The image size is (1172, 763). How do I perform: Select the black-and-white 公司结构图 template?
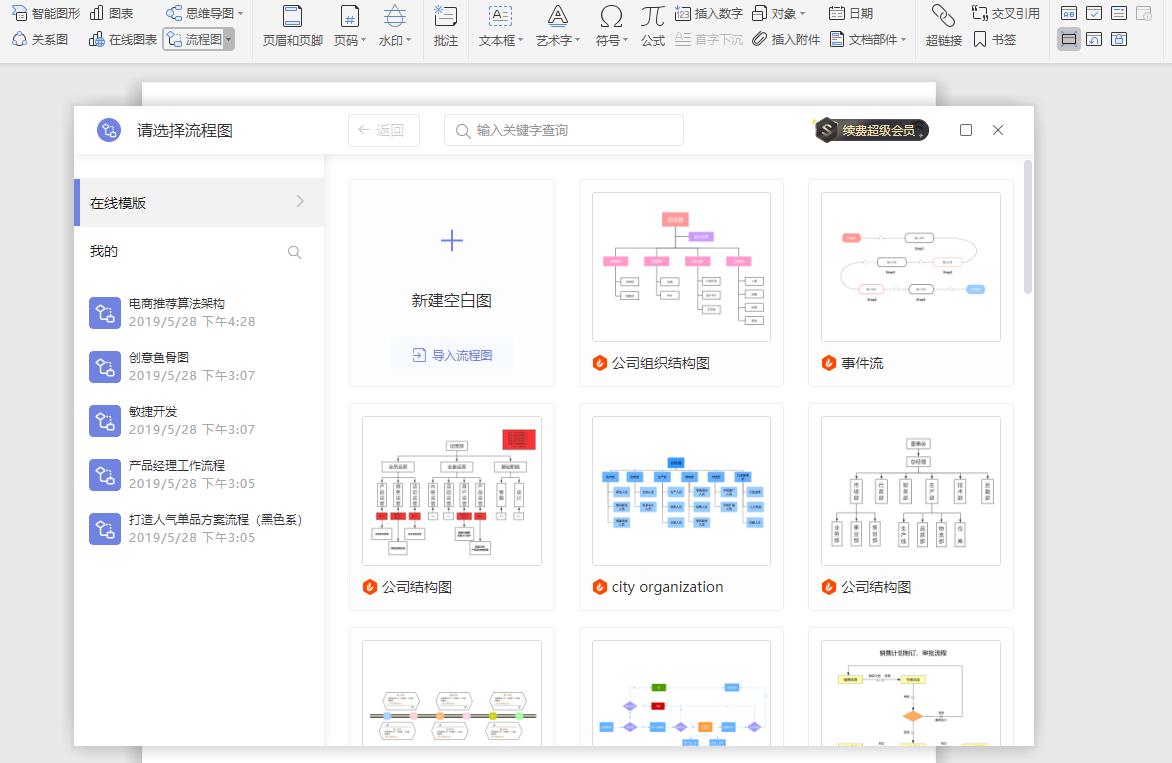[x=910, y=491]
